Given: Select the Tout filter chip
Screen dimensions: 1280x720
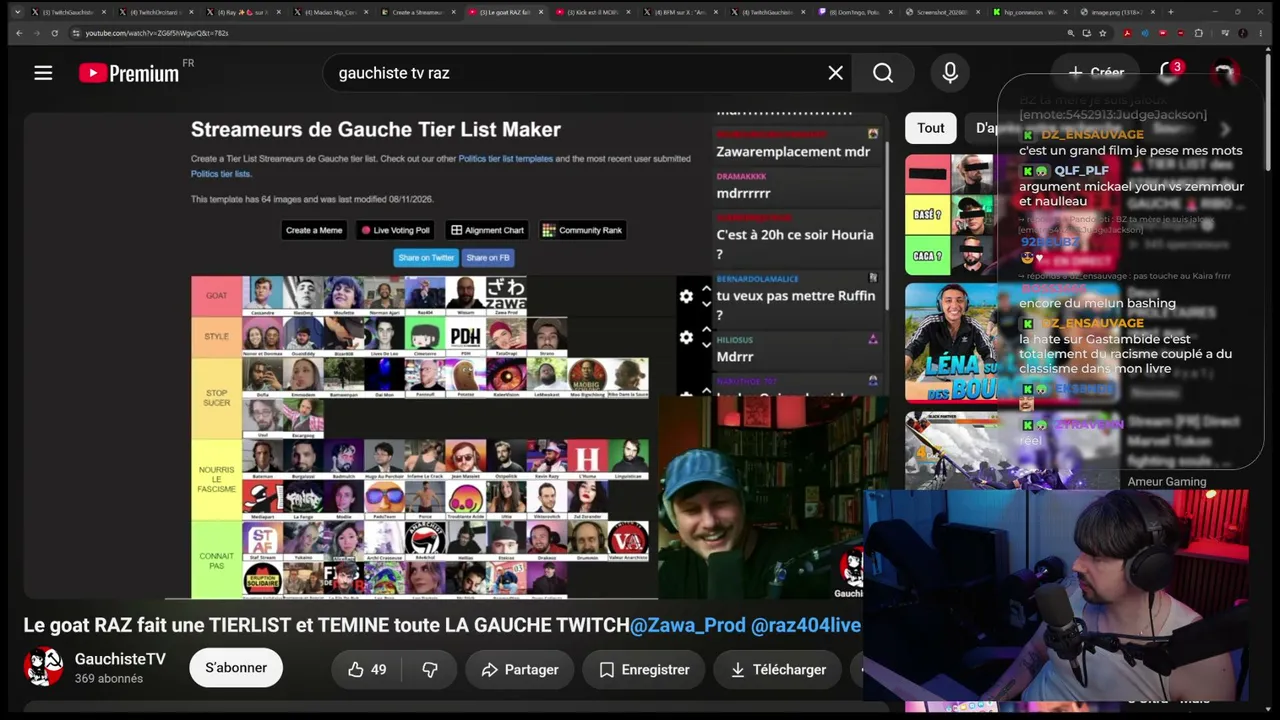Looking at the screenshot, I should (x=931, y=128).
